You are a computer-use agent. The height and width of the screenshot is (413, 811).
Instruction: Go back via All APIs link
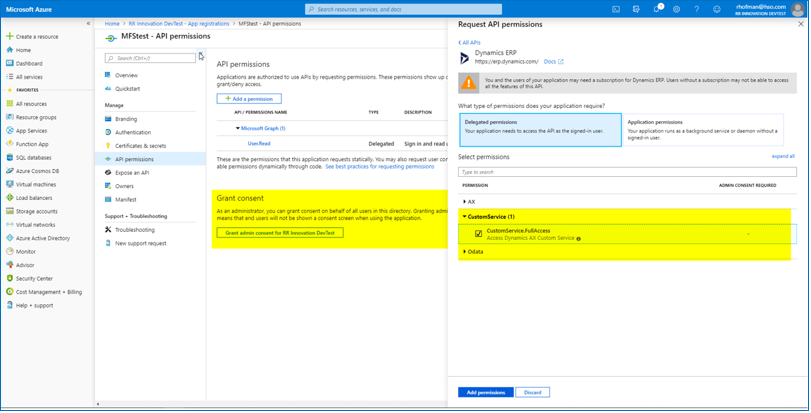(x=470, y=42)
